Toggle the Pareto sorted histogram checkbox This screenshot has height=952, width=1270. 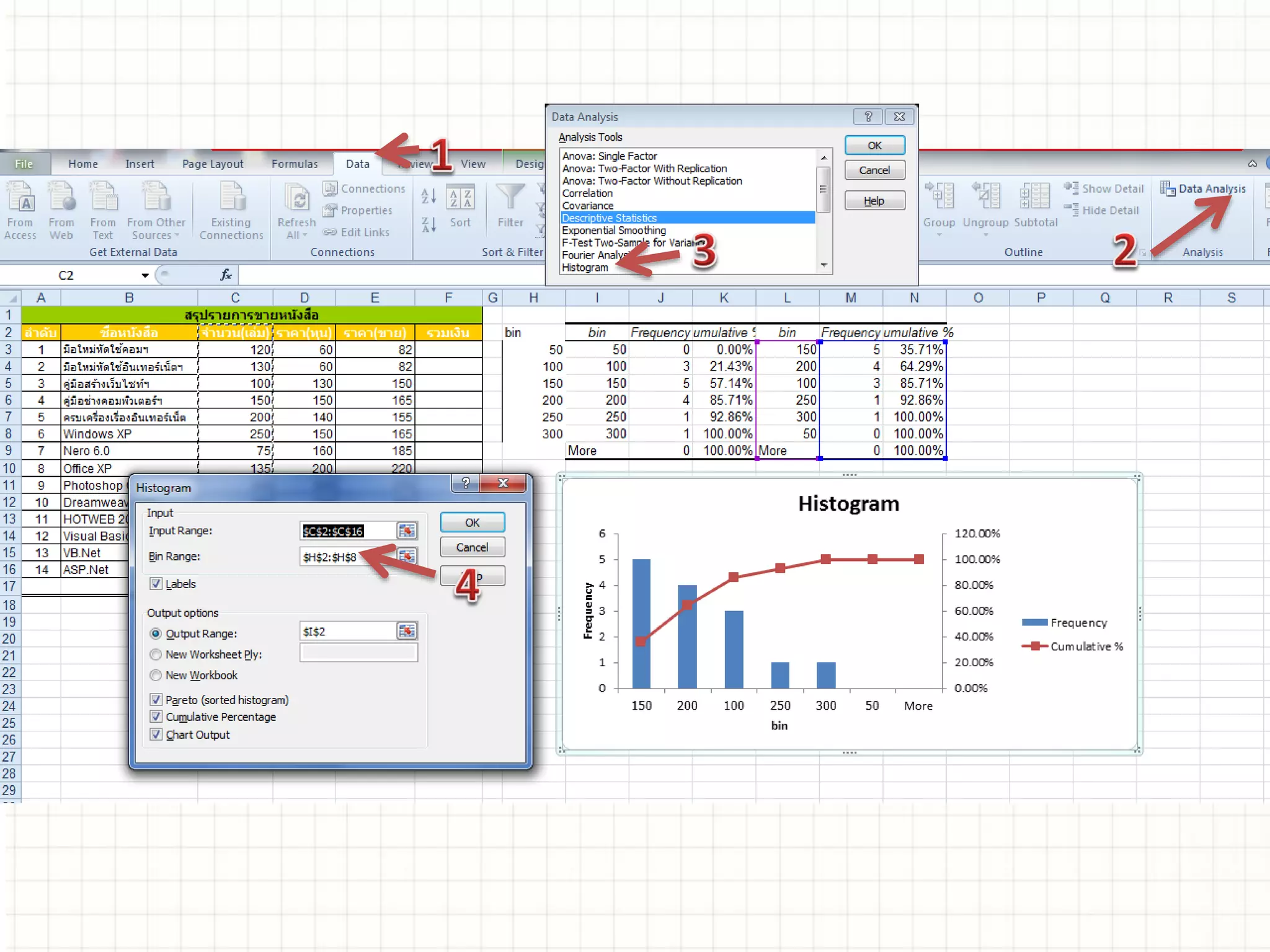click(156, 700)
